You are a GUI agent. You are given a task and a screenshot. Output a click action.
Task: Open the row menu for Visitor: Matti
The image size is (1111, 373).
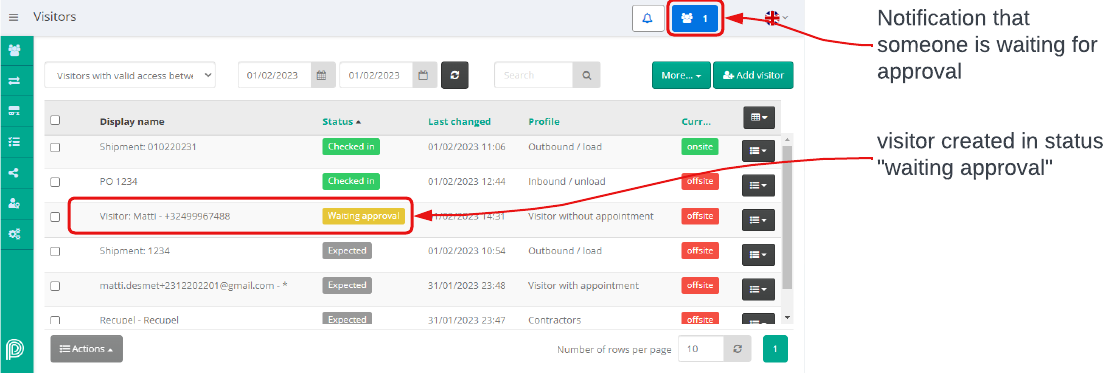coord(758,220)
